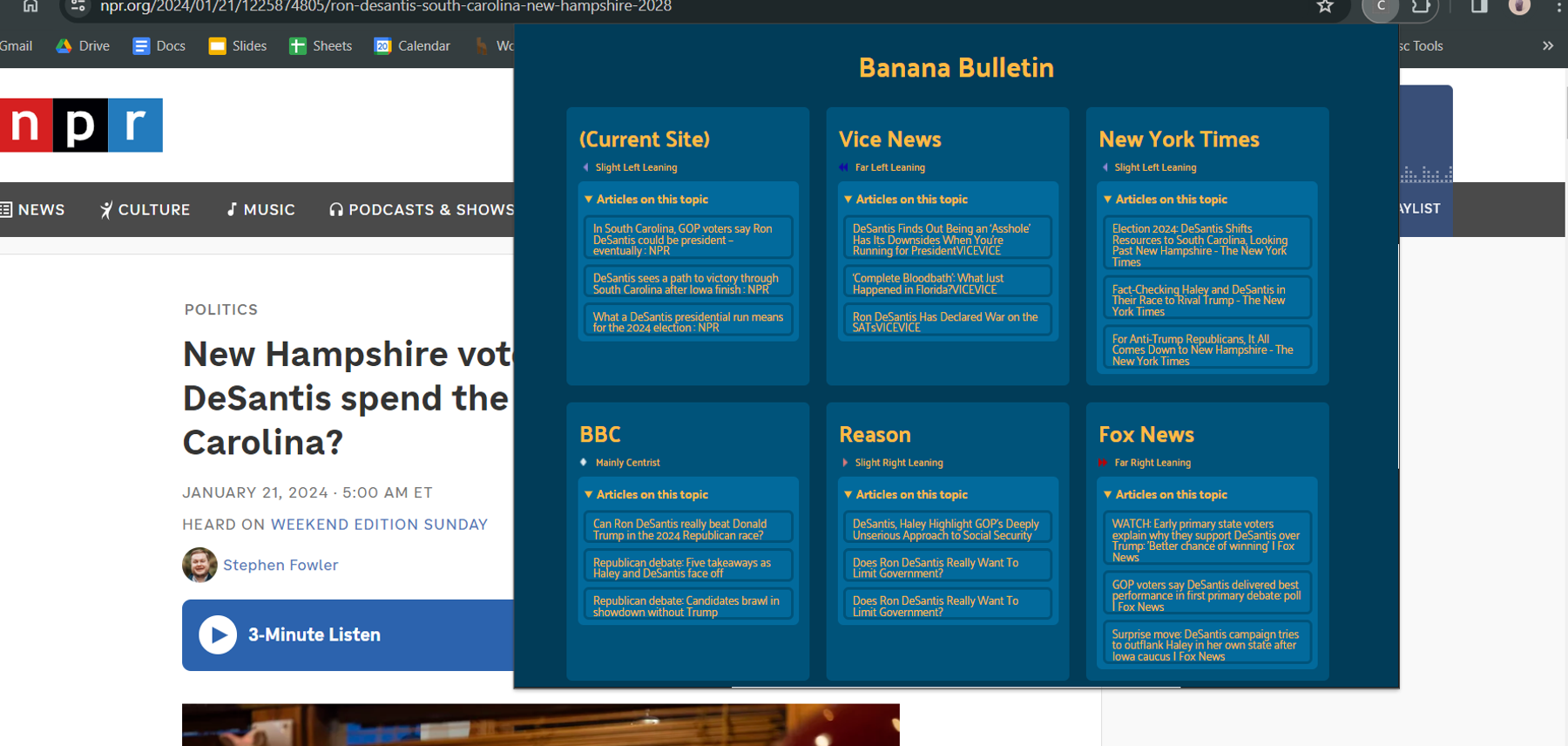
Task: Collapse Fox News articles on this topic
Action: point(1165,494)
